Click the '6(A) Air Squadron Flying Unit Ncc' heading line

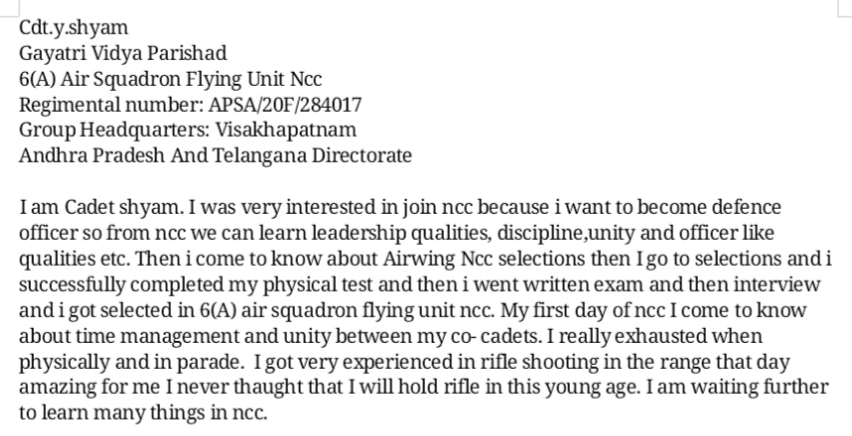(170, 79)
